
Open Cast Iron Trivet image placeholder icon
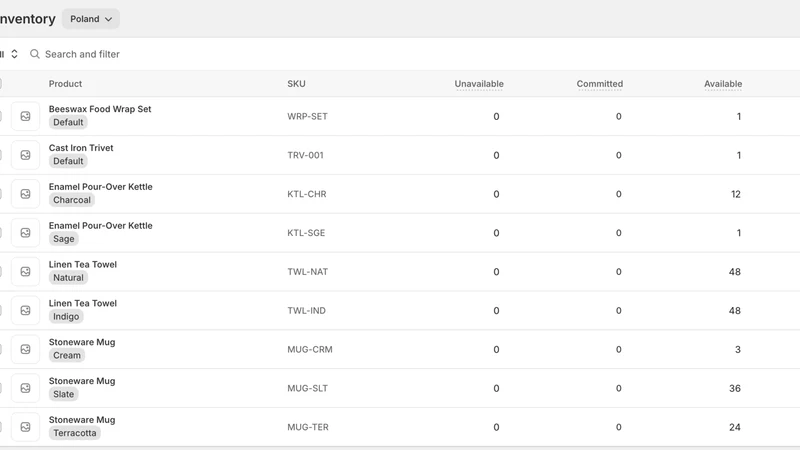26,155
